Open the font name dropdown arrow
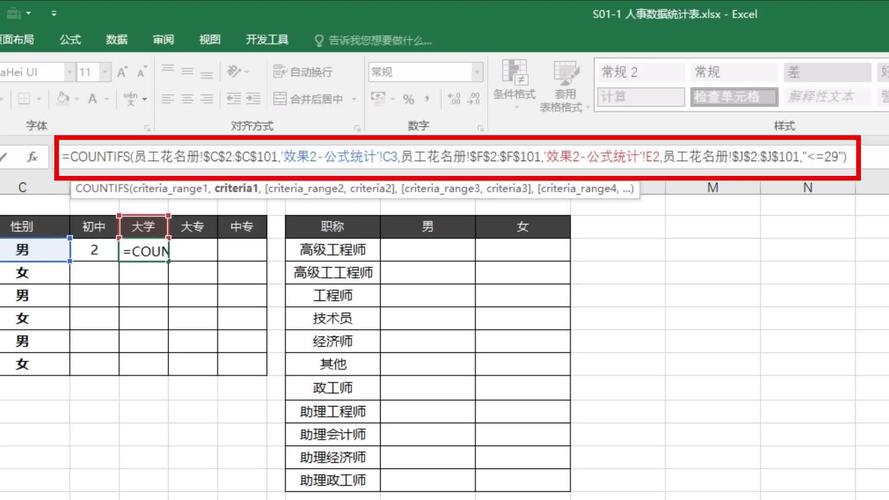 [69, 72]
